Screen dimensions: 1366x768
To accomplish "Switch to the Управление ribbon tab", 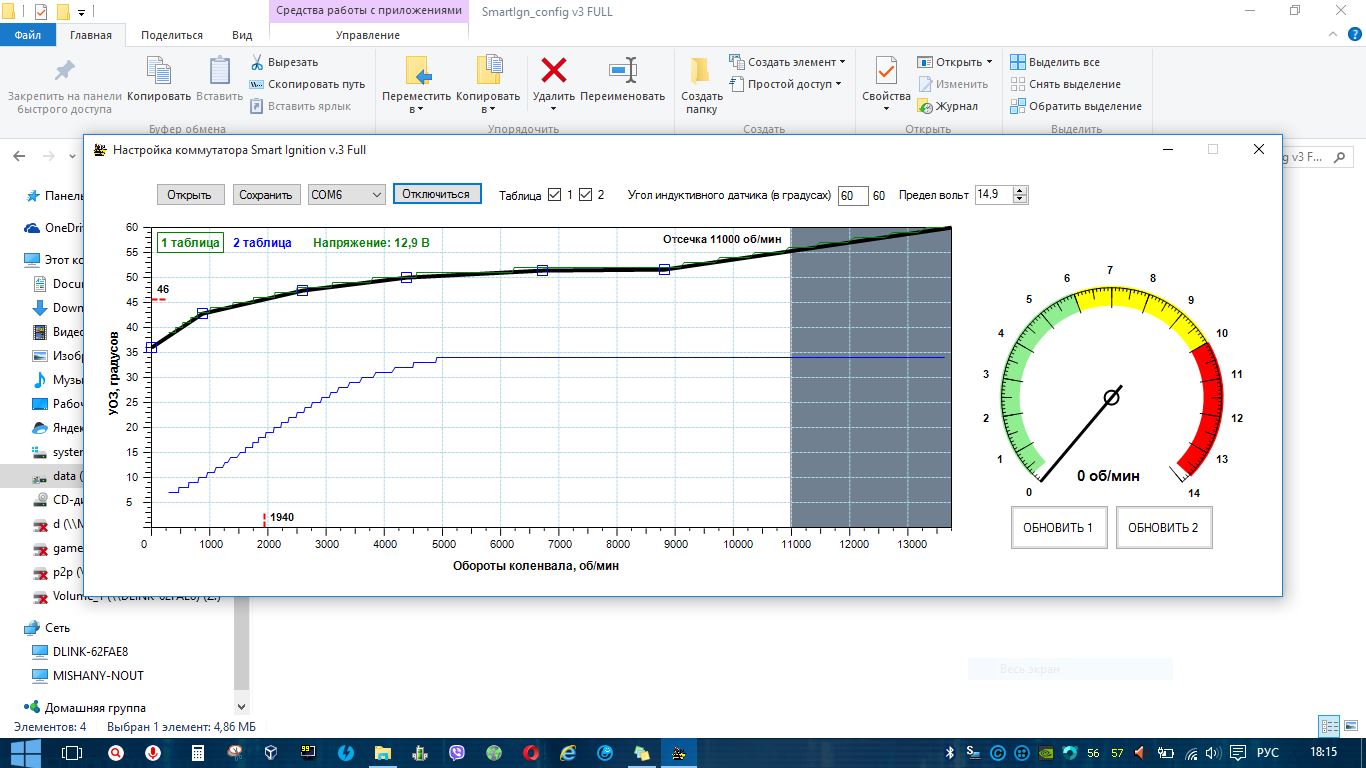I will pos(368,35).
